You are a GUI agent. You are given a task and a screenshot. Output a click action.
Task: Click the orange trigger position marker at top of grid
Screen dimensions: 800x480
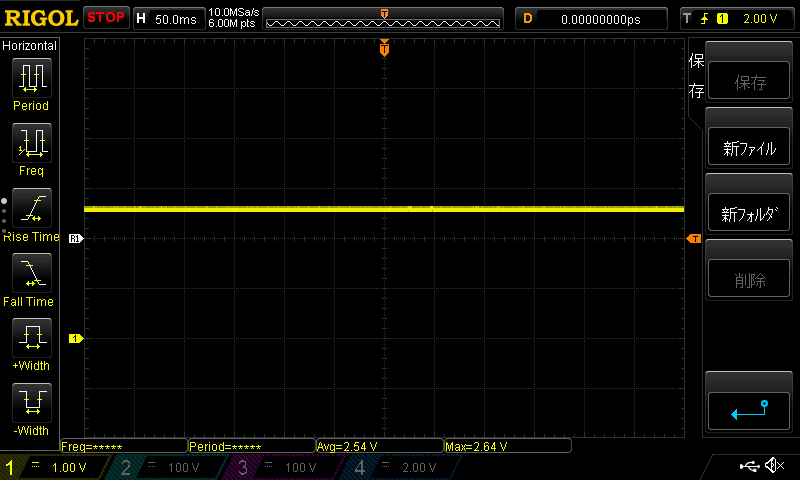pyautogui.click(x=384, y=48)
